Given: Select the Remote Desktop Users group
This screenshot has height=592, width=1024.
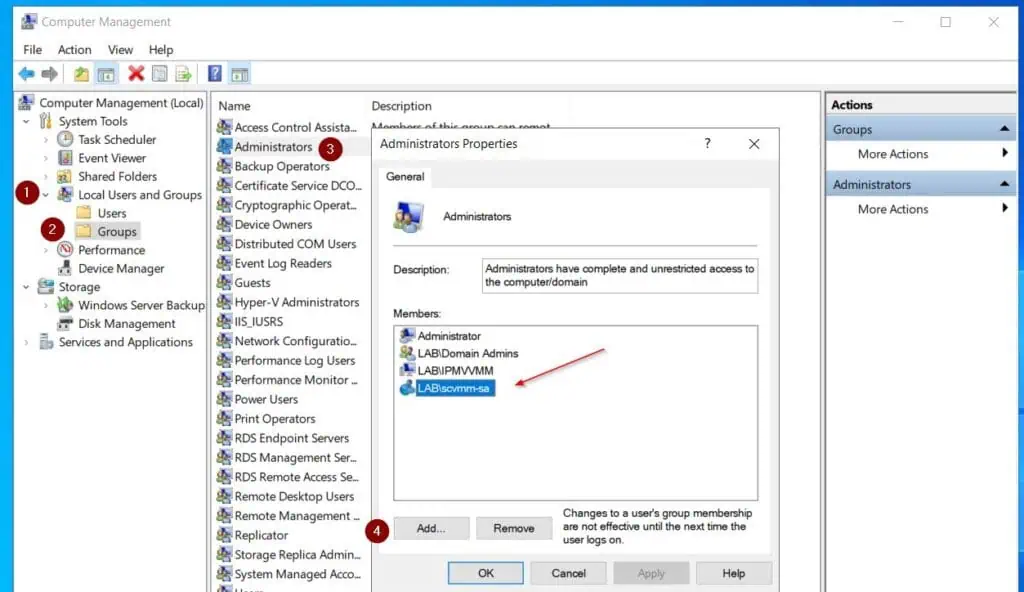Looking at the screenshot, I should click(294, 496).
